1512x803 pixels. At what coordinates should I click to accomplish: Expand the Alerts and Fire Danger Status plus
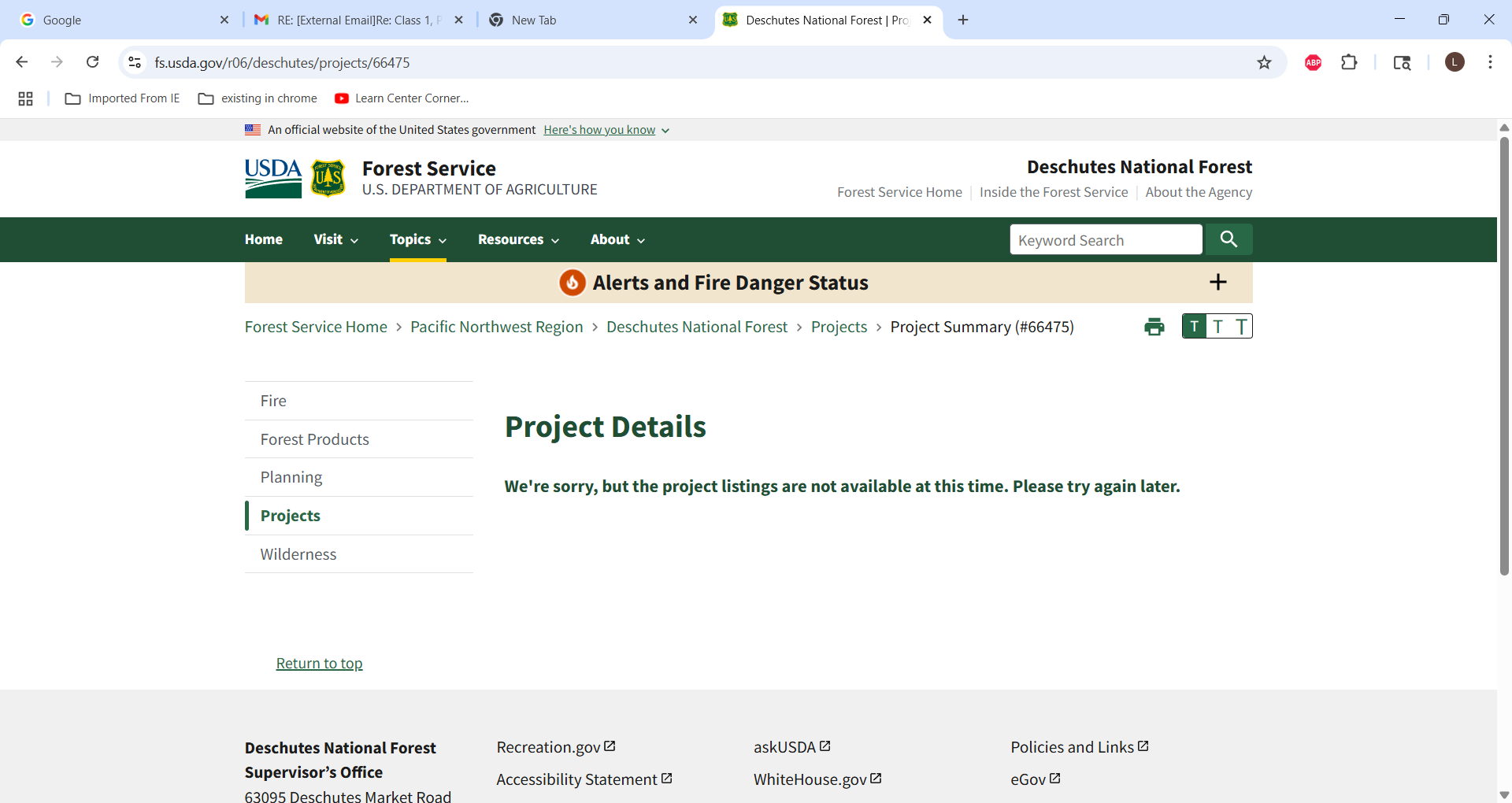1217,282
